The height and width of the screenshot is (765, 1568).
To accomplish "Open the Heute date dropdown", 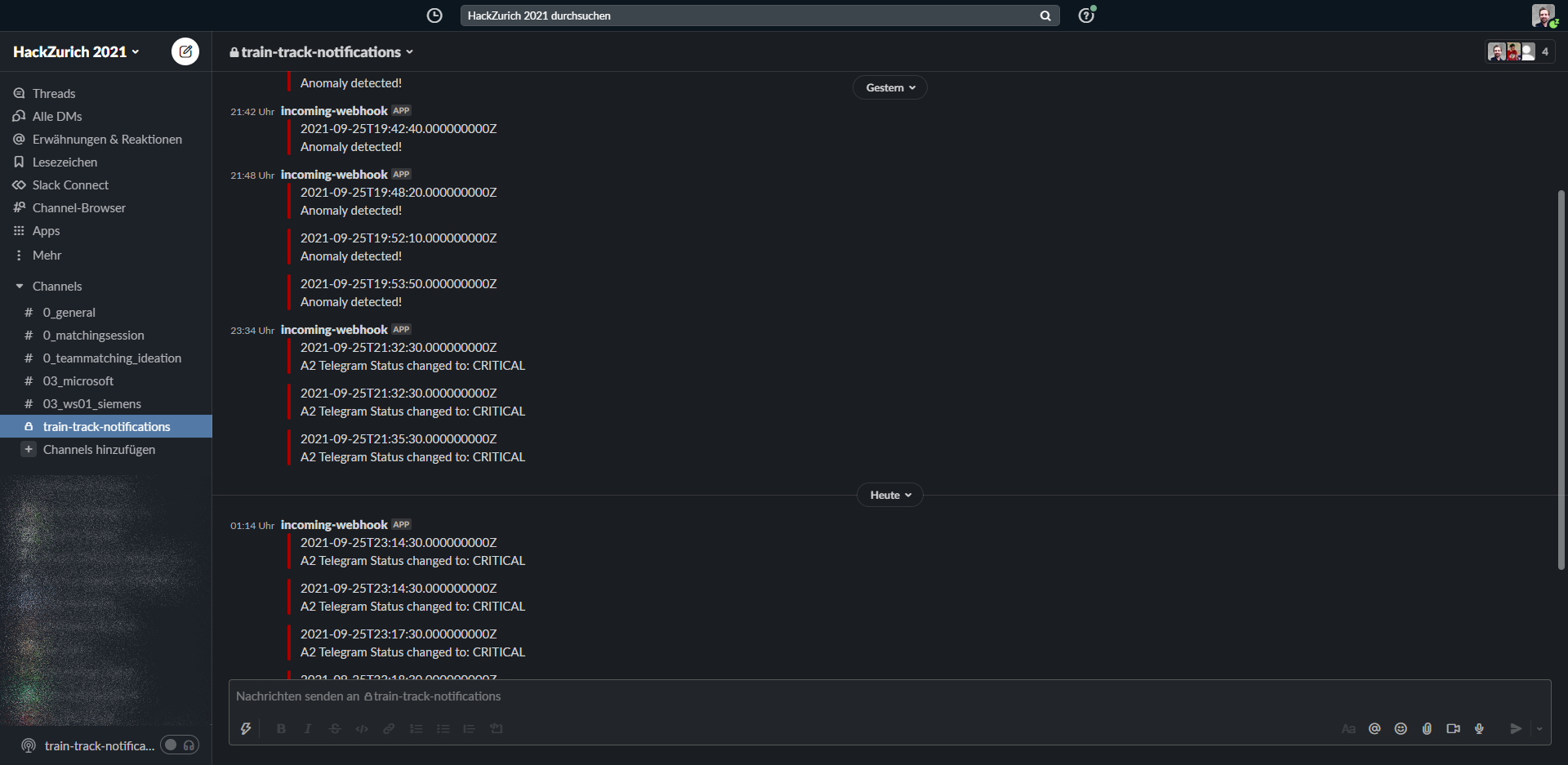I will 890,495.
